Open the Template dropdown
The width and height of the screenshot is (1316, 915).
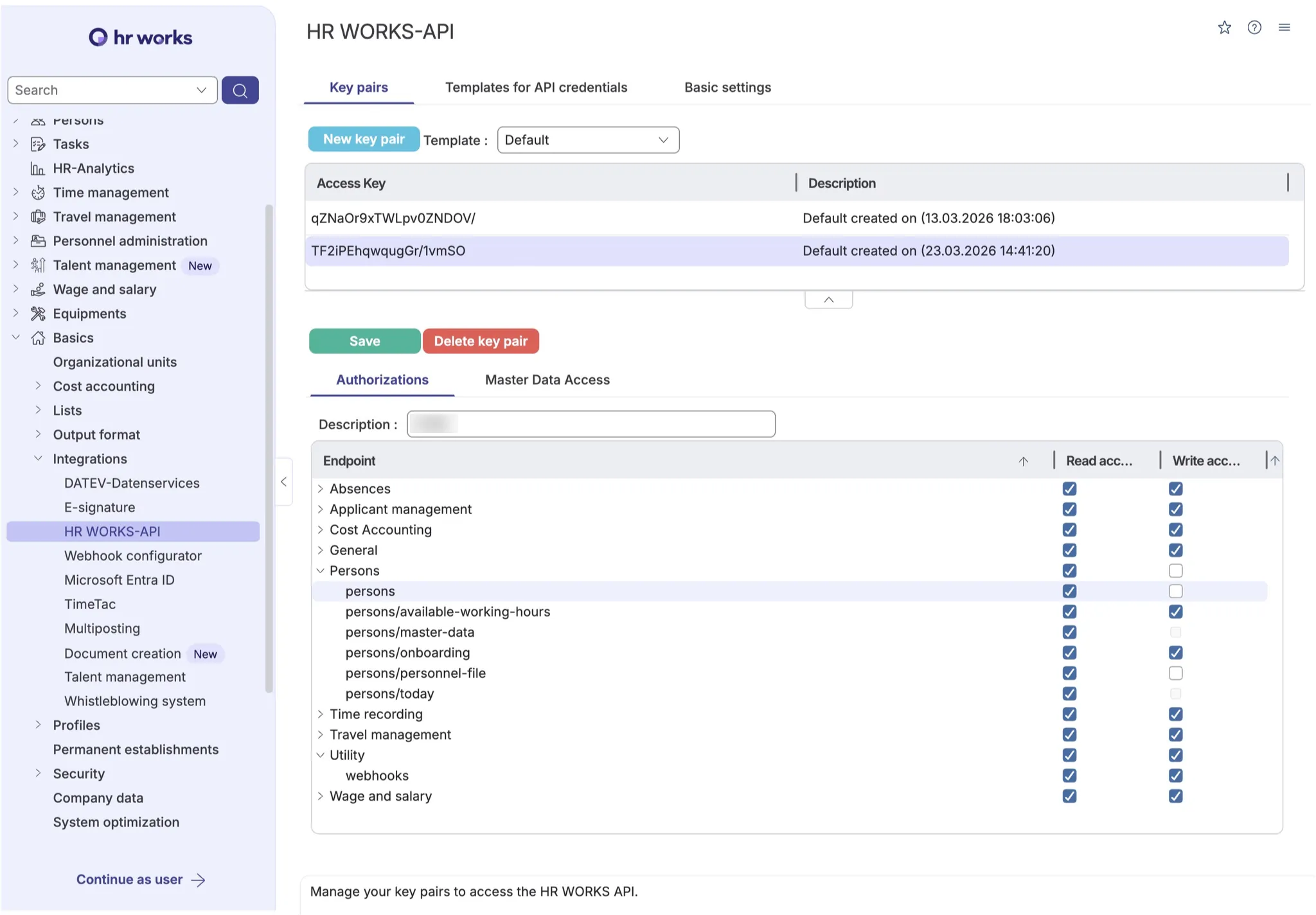tap(588, 140)
